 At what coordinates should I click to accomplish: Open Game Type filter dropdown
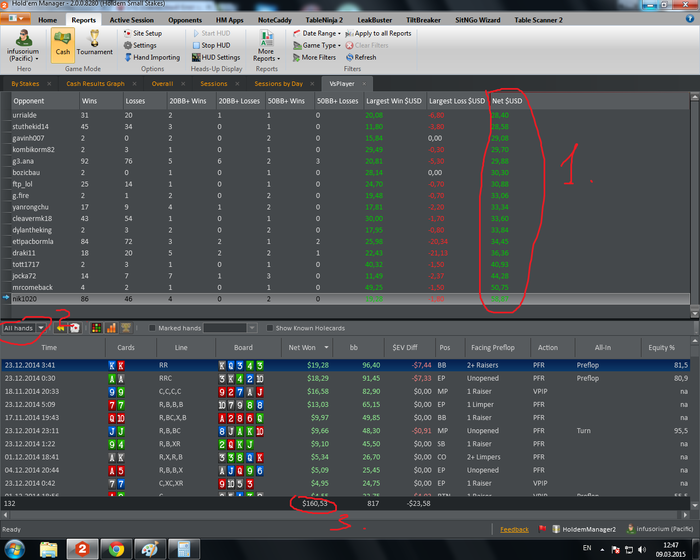coord(317,46)
